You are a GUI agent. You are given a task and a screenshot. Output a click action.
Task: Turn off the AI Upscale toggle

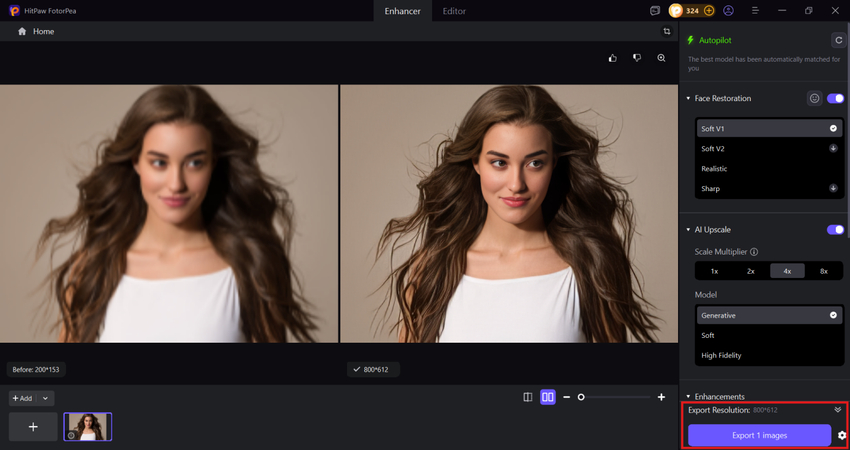tap(836, 230)
